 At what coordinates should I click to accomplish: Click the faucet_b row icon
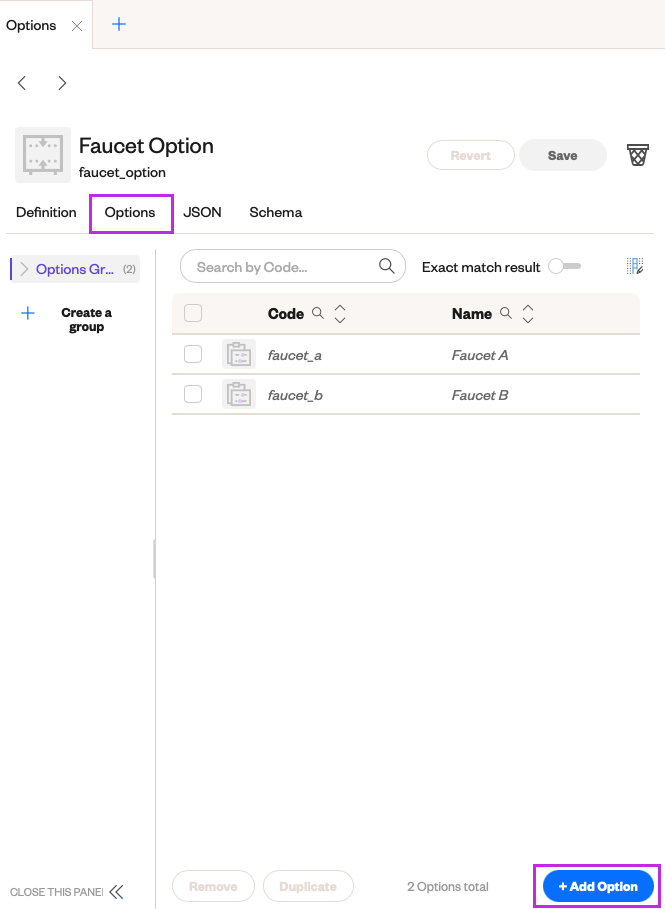pyautogui.click(x=239, y=394)
